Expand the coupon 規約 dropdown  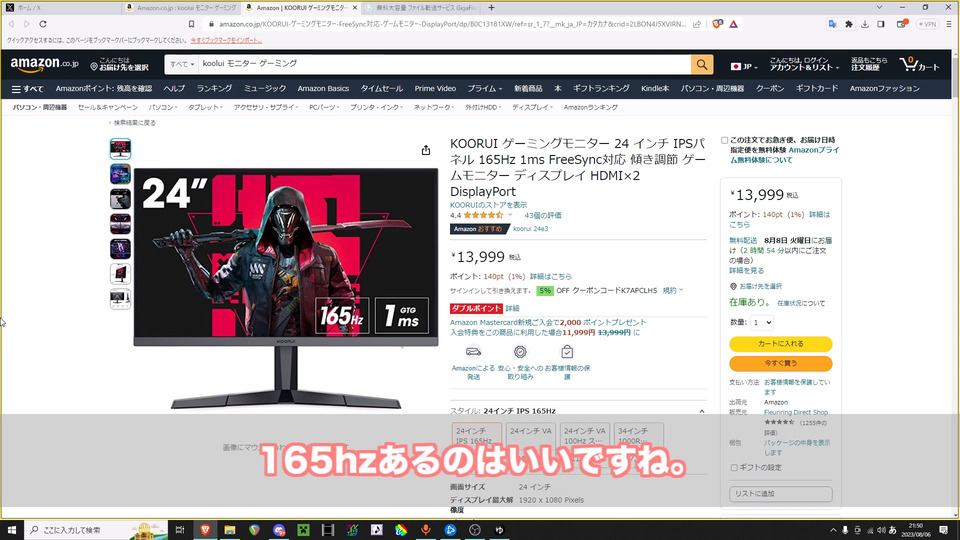tap(672, 290)
